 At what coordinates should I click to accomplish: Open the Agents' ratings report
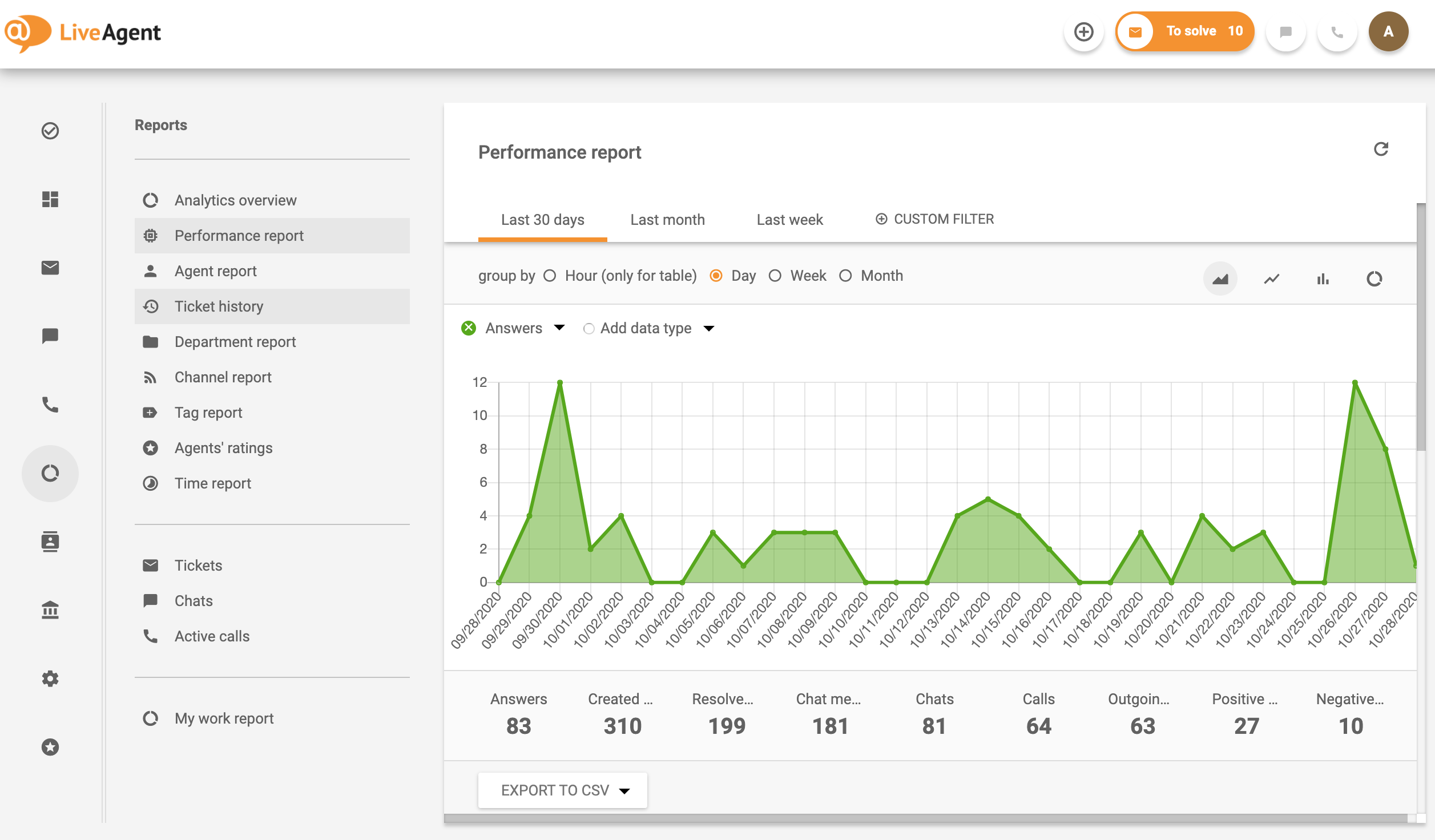(x=223, y=447)
